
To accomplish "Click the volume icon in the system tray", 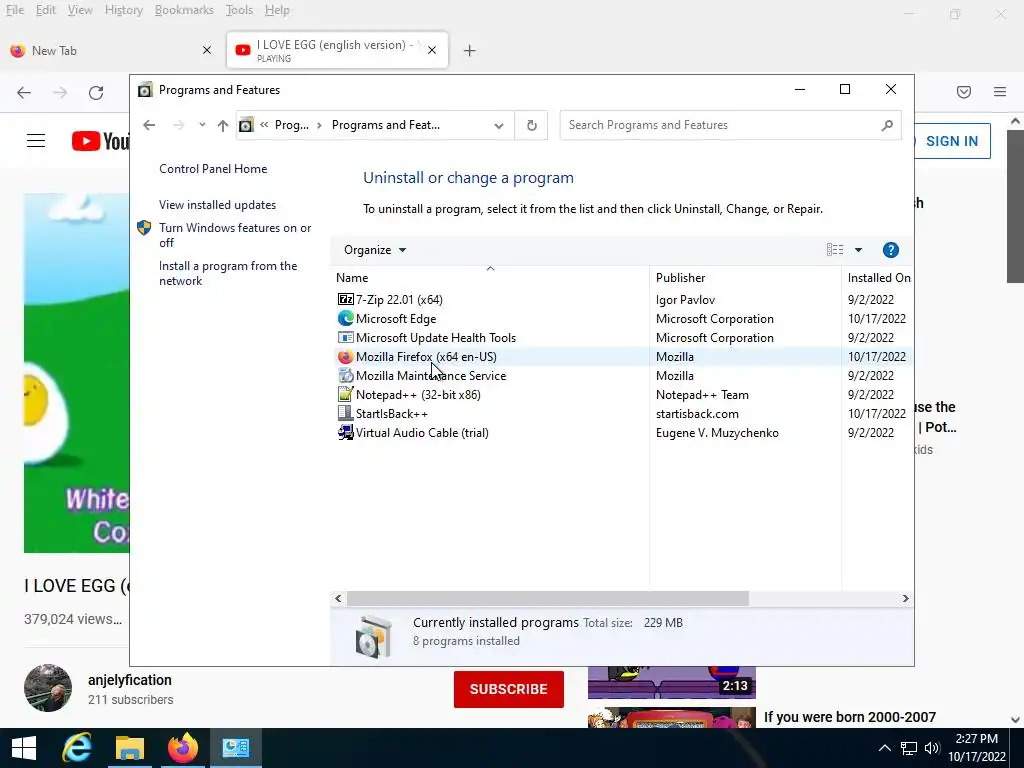I will [x=932, y=748].
